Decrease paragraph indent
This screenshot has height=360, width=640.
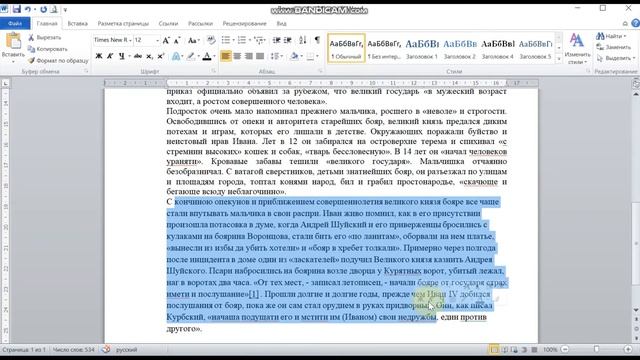coord(276,40)
